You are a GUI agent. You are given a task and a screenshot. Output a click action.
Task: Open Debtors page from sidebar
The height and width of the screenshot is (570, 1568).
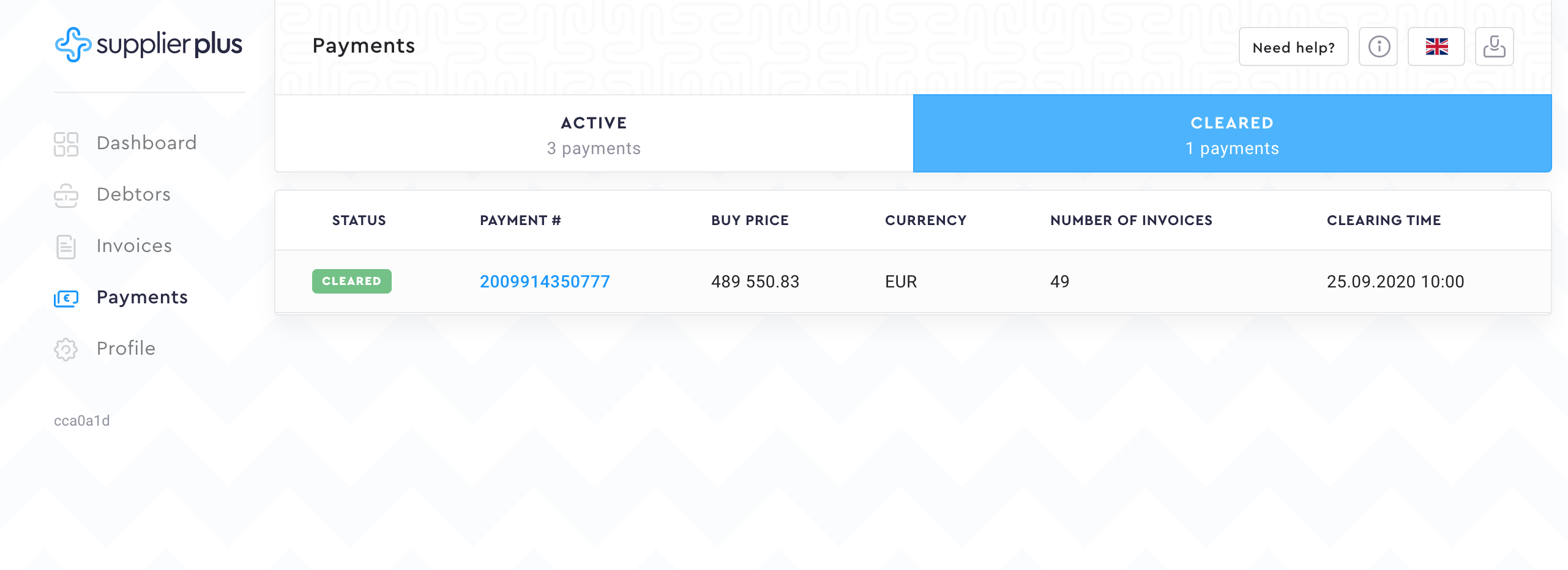[x=133, y=194]
